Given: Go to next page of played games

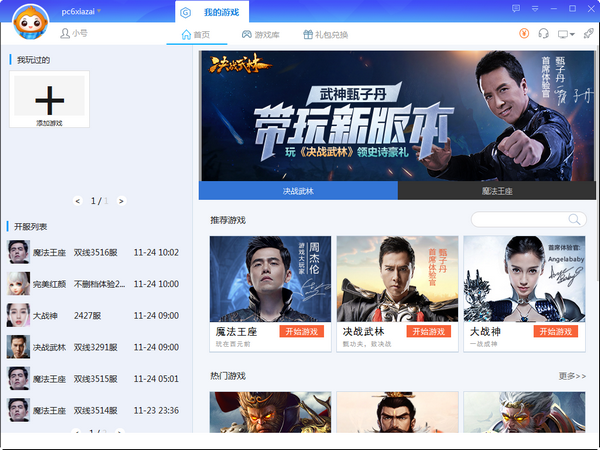Looking at the screenshot, I should tap(121, 201).
